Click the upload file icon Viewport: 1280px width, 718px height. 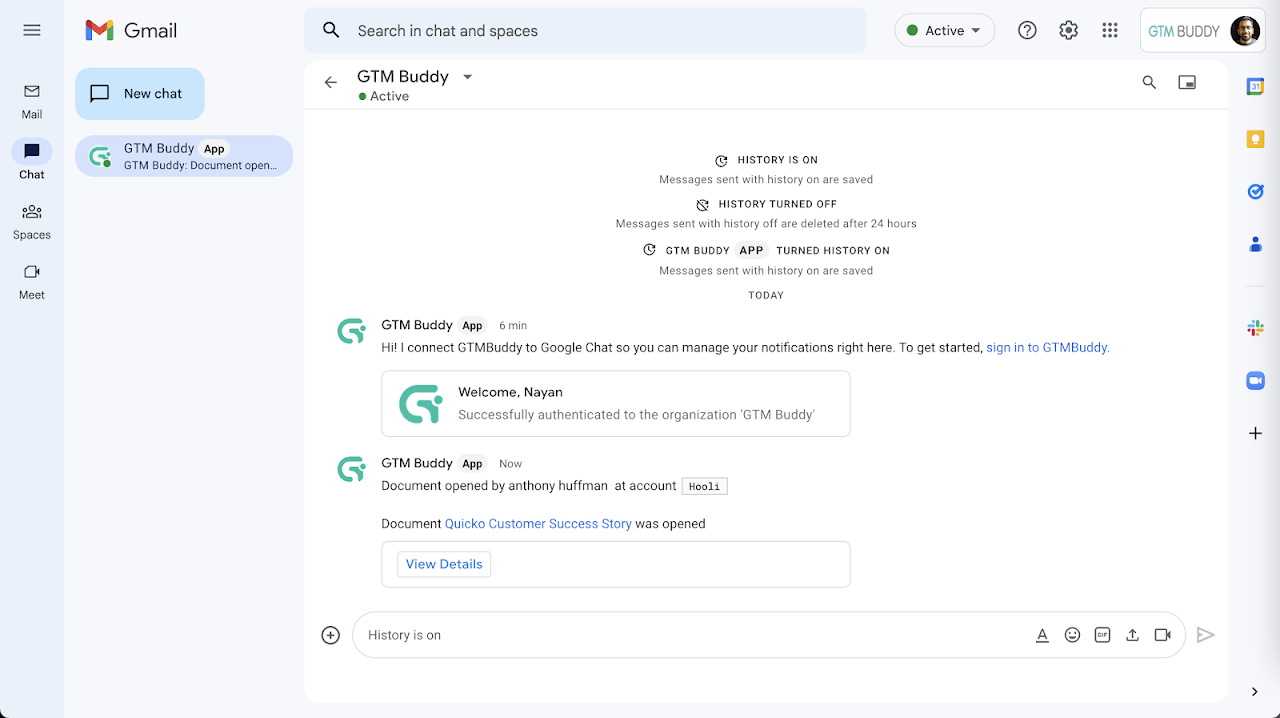(x=1132, y=635)
